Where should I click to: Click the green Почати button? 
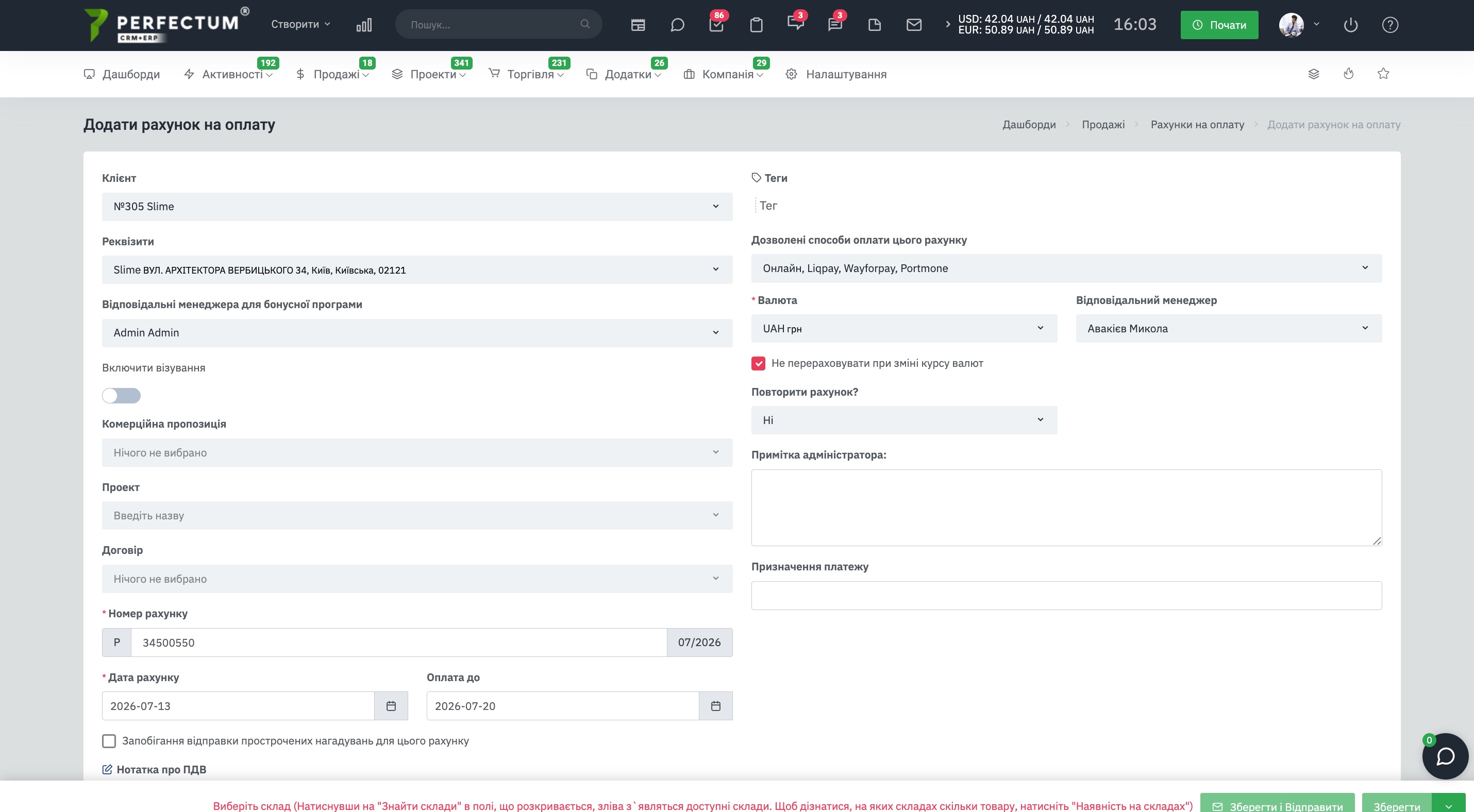1219,25
